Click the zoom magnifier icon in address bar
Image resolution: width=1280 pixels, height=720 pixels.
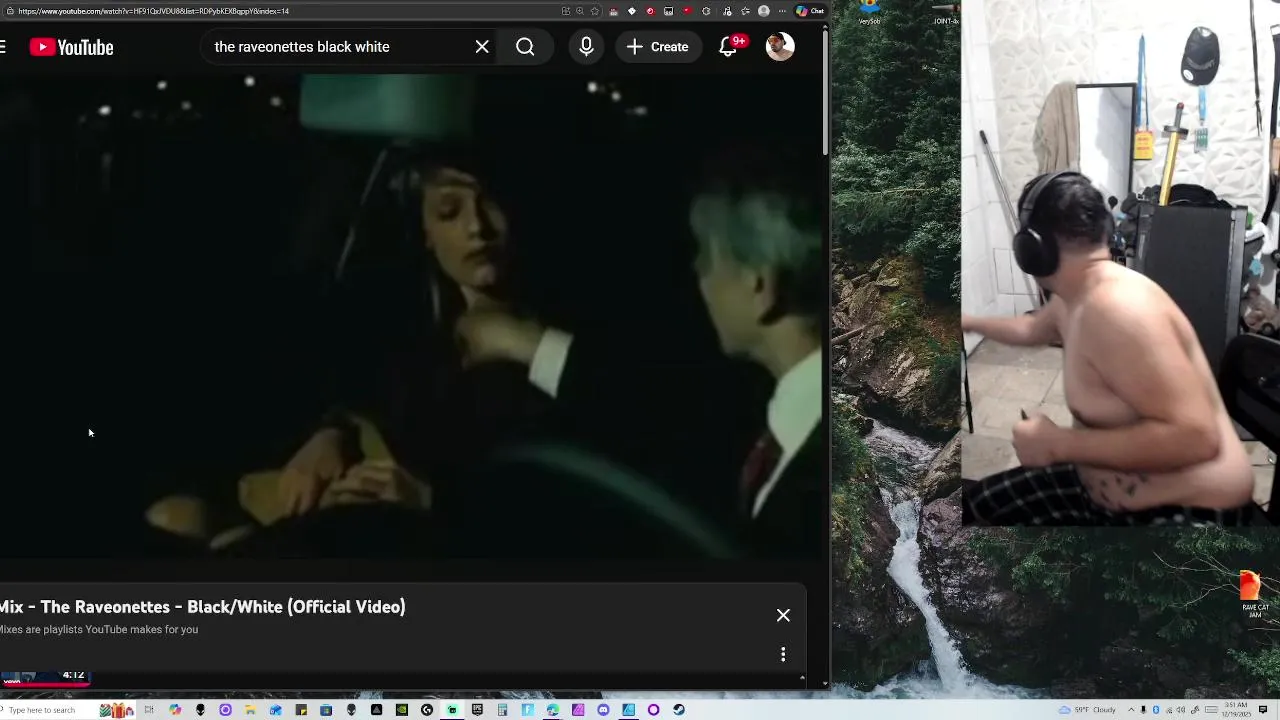pos(580,11)
